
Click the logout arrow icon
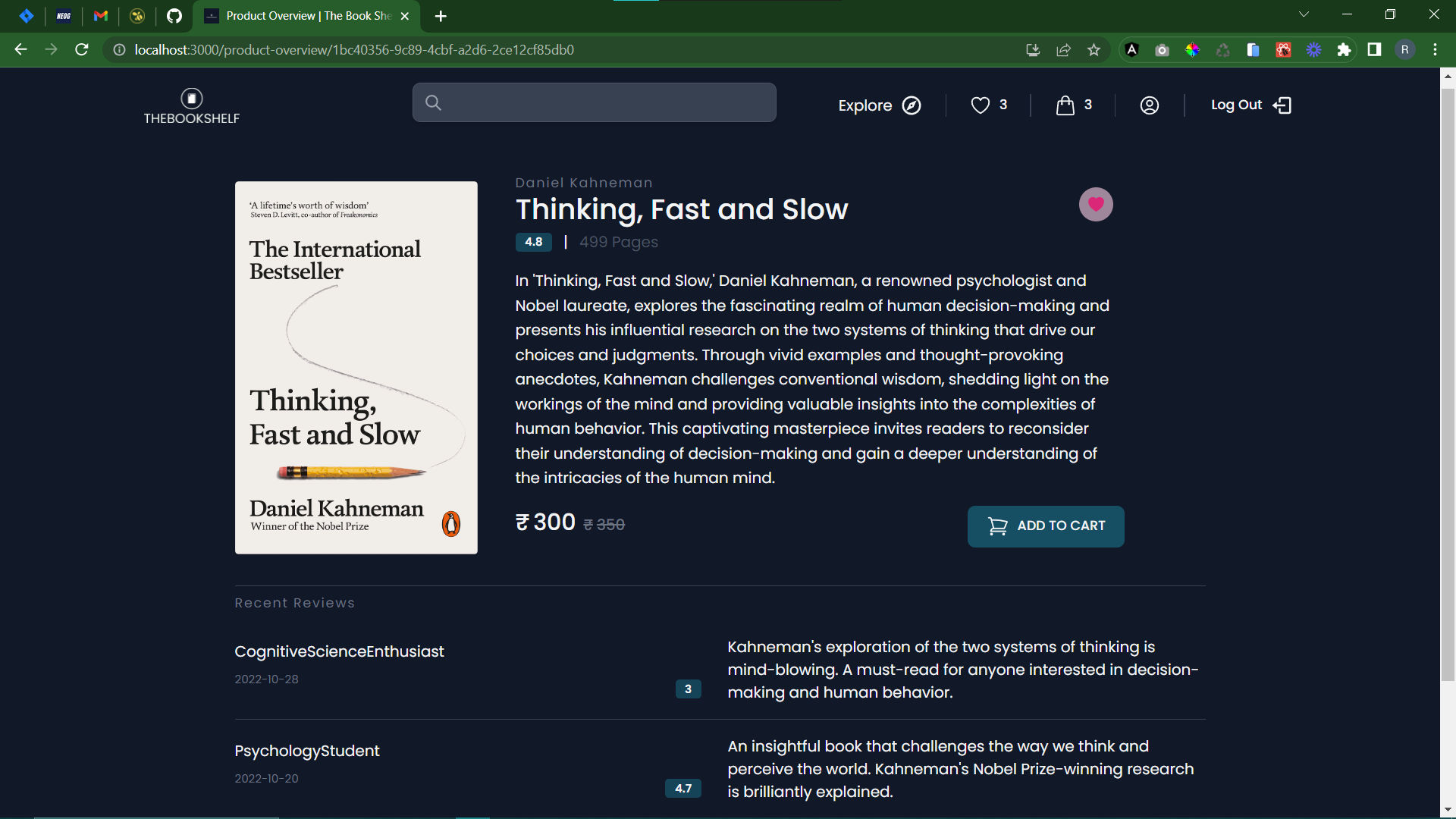pyautogui.click(x=1282, y=105)
